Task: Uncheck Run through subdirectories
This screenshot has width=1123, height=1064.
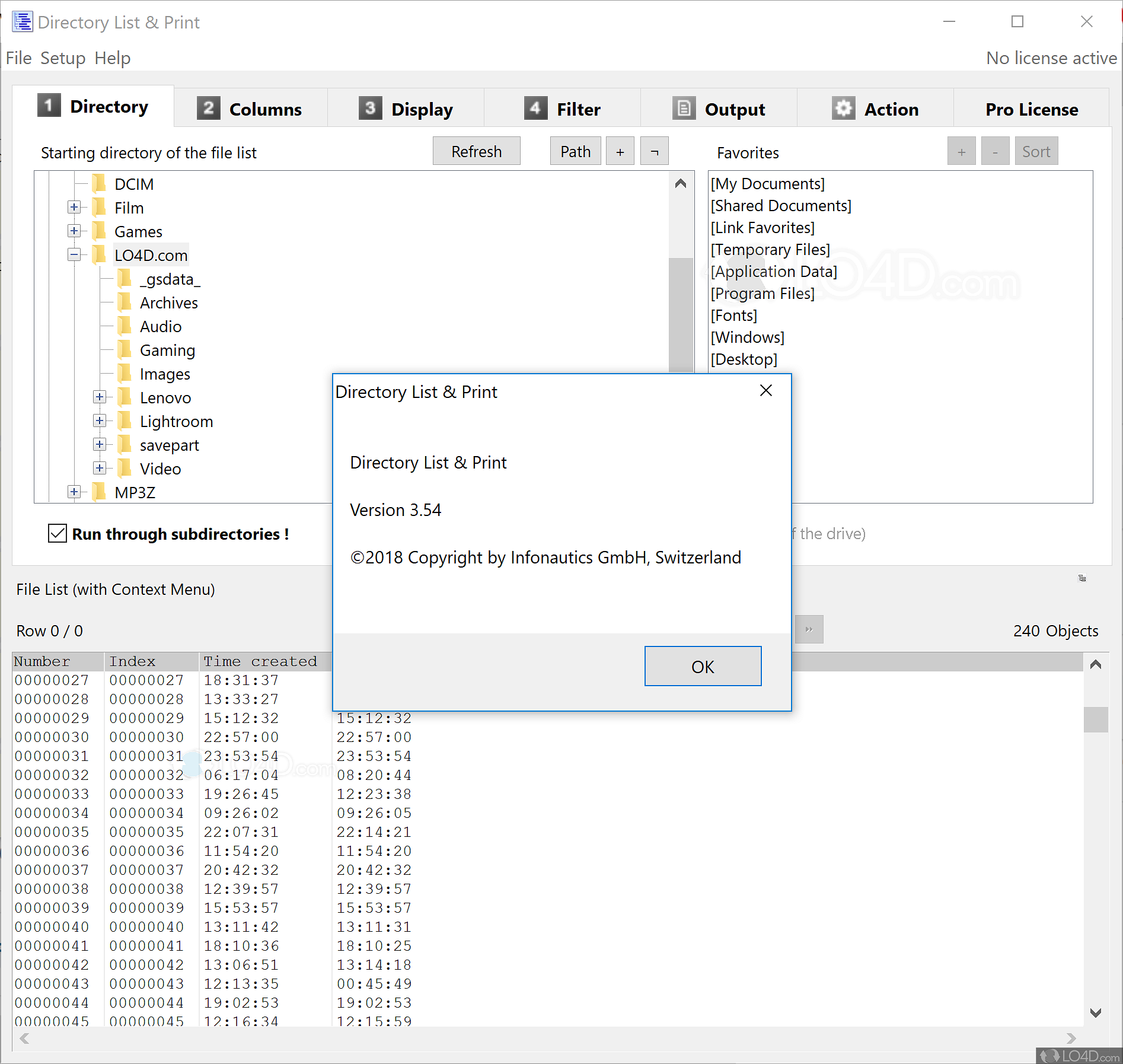Action: pyautogui.click(x=56, y=533)
